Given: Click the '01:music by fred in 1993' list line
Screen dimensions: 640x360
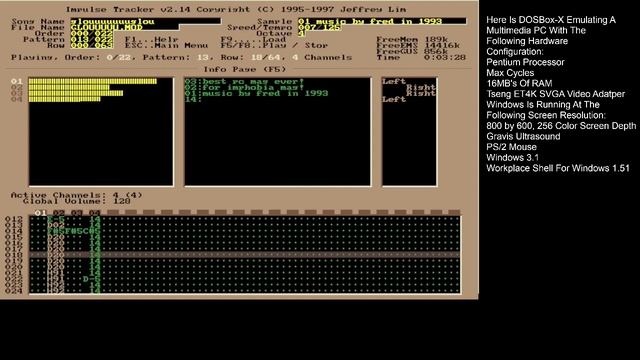Looking at the screenshot, I should click(256, 93).
